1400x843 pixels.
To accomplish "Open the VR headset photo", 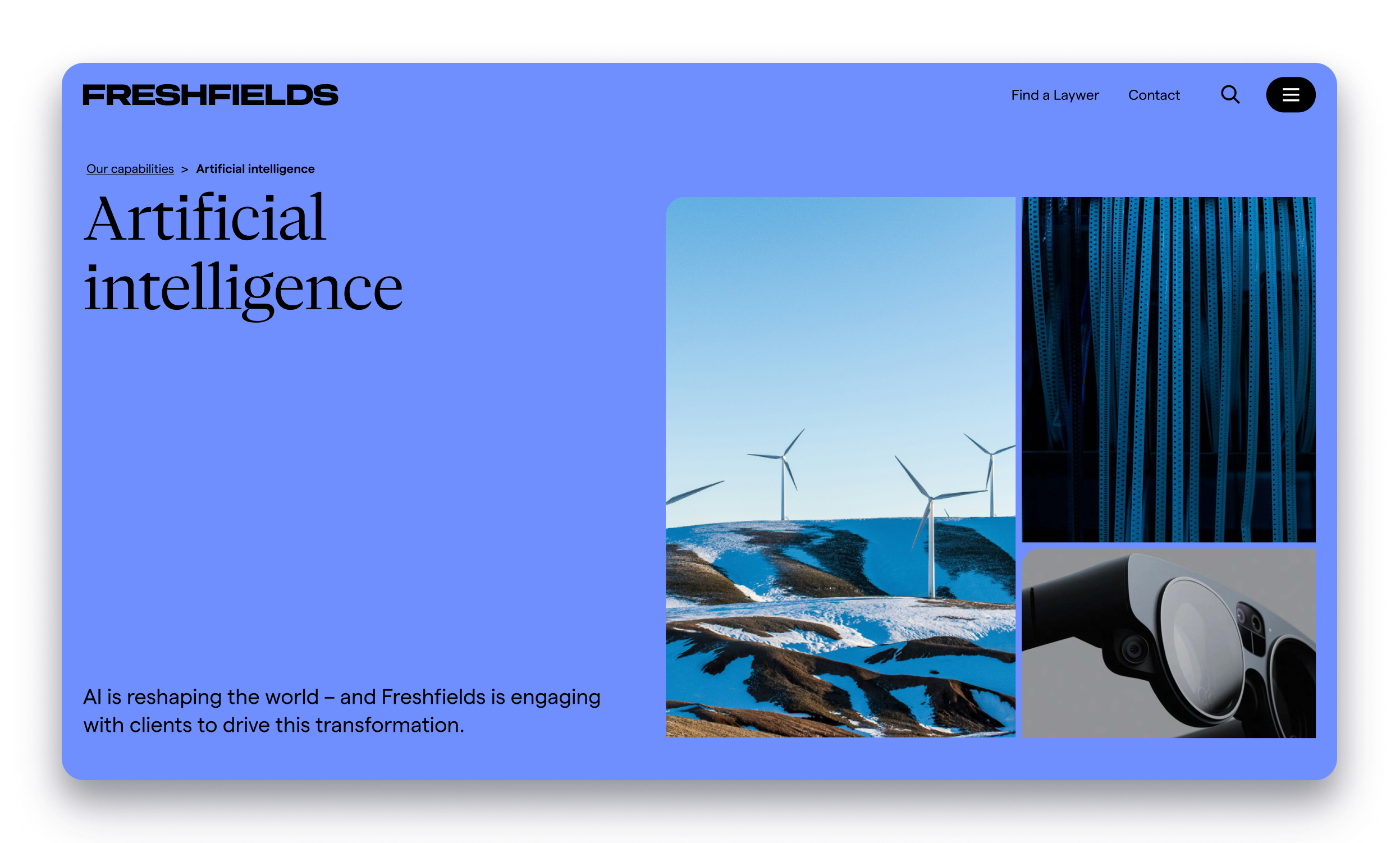I will coord(1168,643).
